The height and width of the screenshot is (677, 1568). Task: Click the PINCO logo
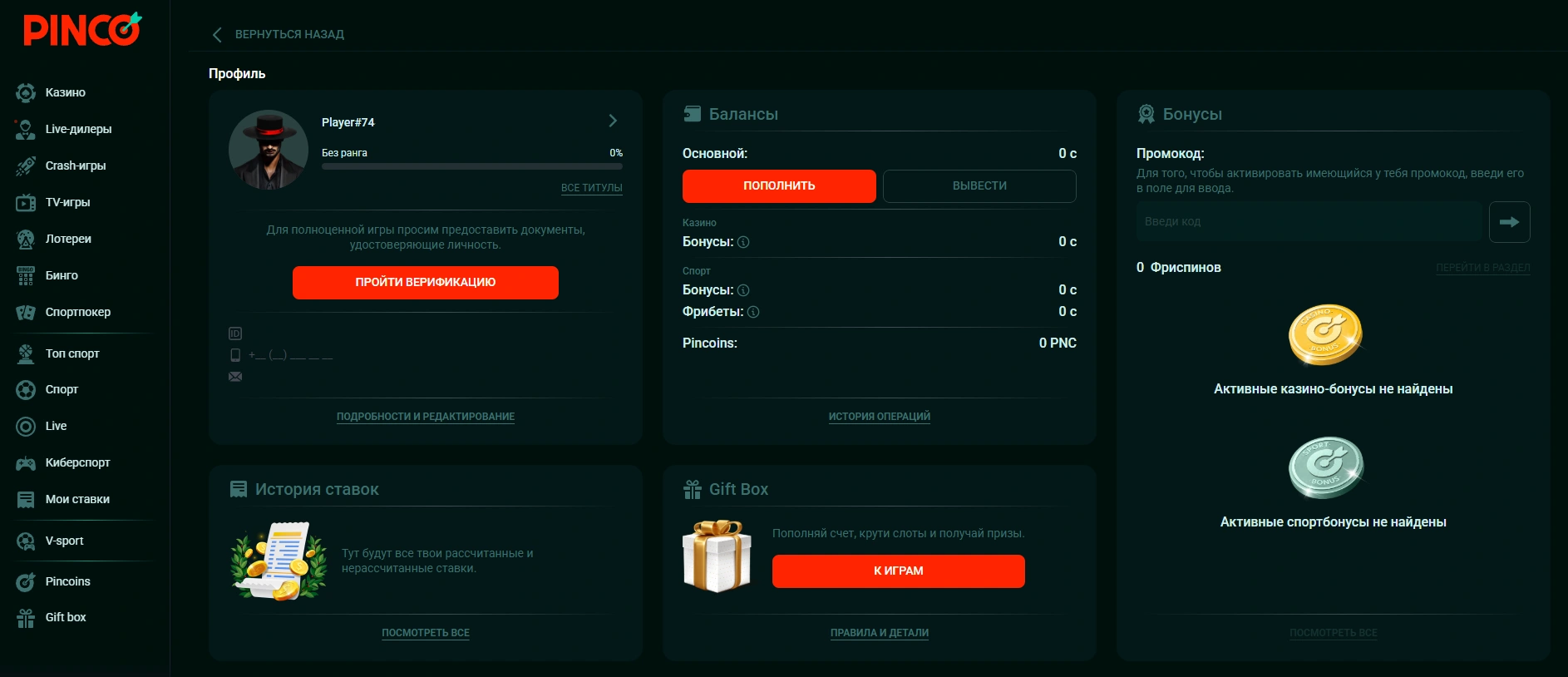[82, 29]
